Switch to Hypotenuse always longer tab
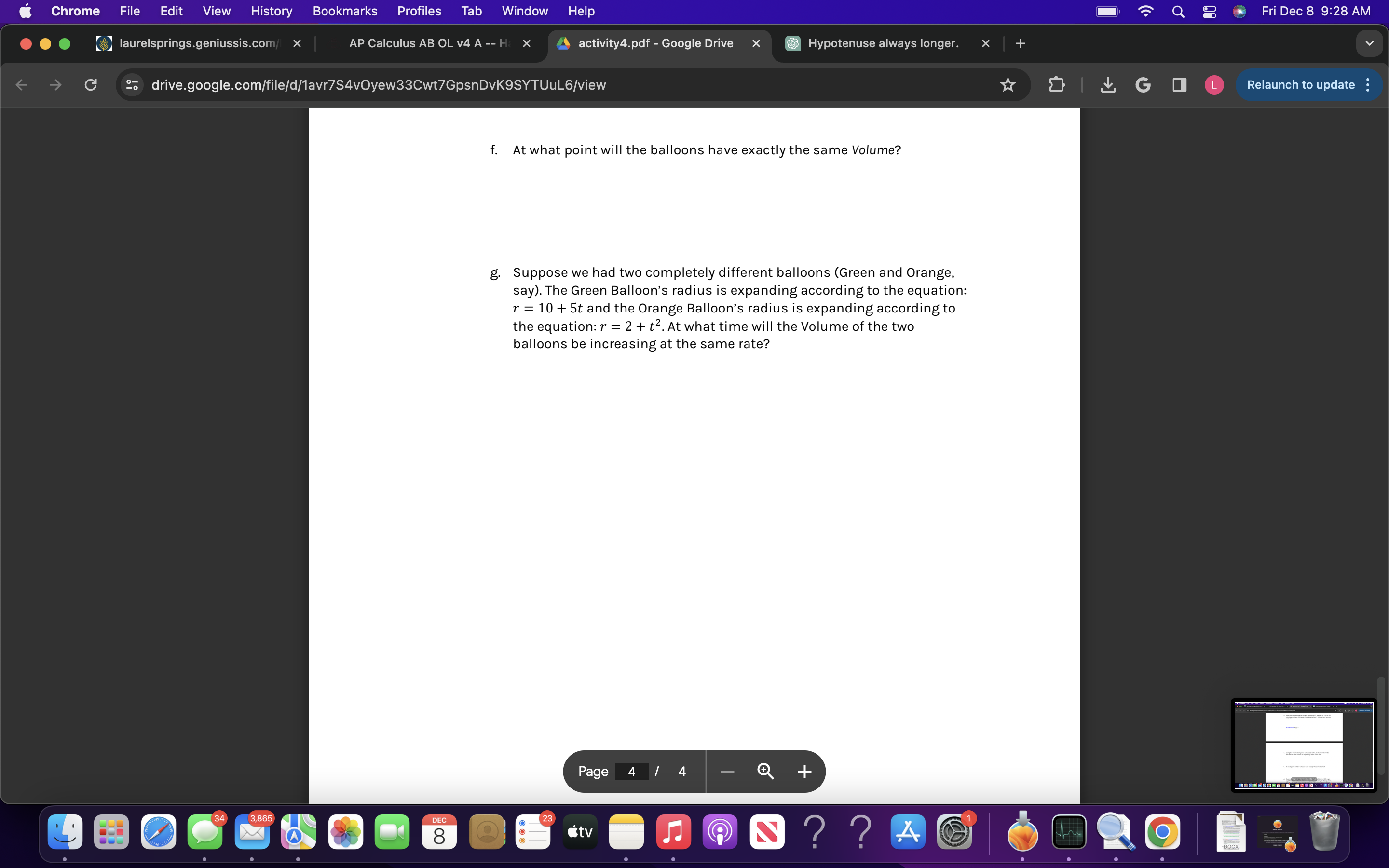The height and width of the screenshot is (868, 1389). pos(882,43)
